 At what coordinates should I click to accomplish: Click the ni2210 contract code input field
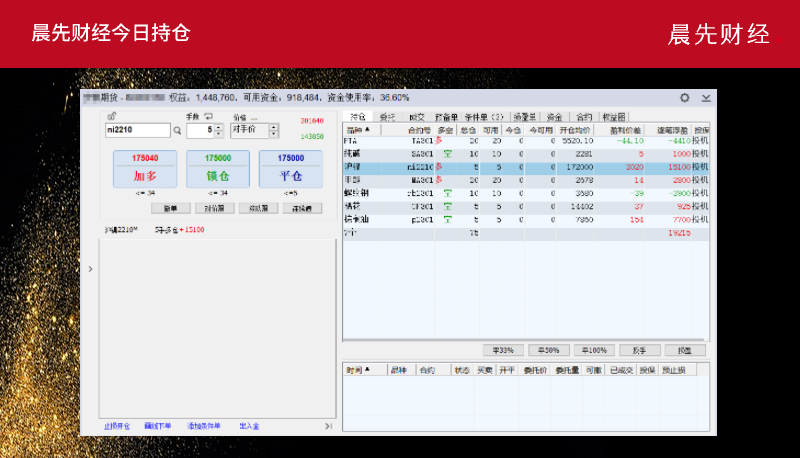pos(137,130)
